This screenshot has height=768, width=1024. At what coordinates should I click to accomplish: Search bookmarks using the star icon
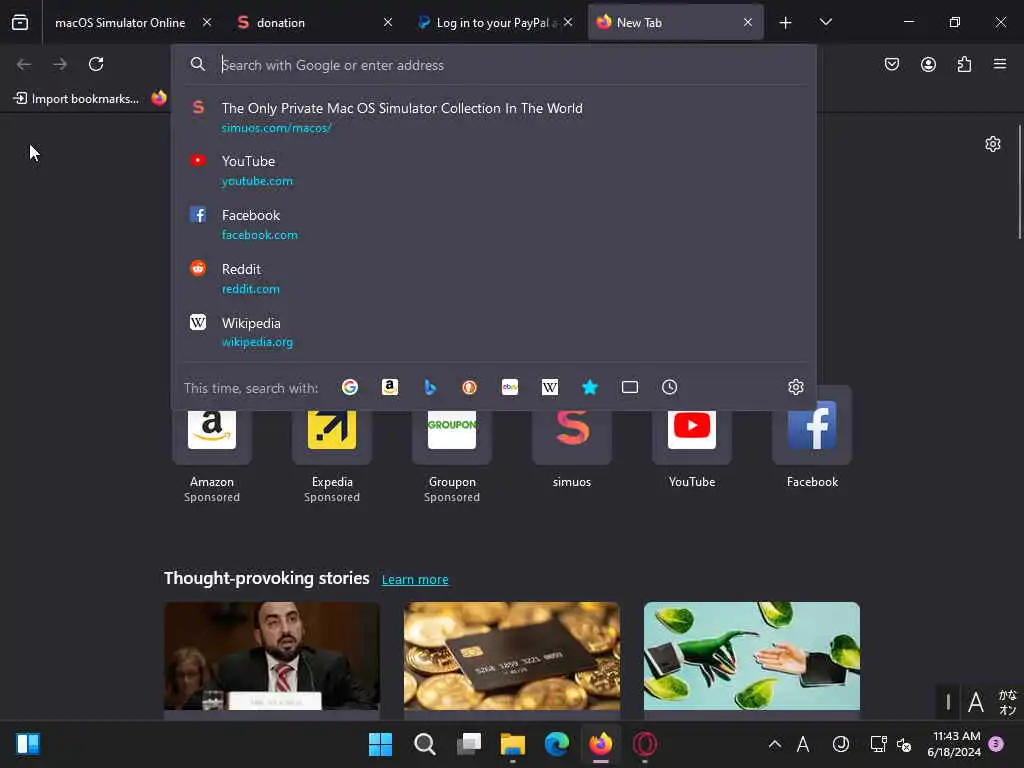click(590, 387)
